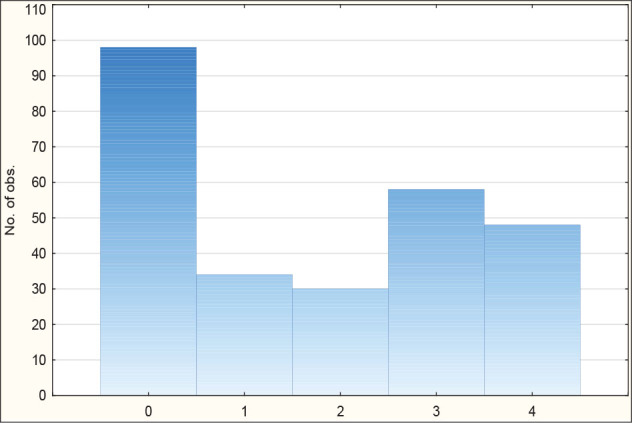Select the x-axis tick label '4'
Screen dimensions: 632x423
(x=532, y=410)
